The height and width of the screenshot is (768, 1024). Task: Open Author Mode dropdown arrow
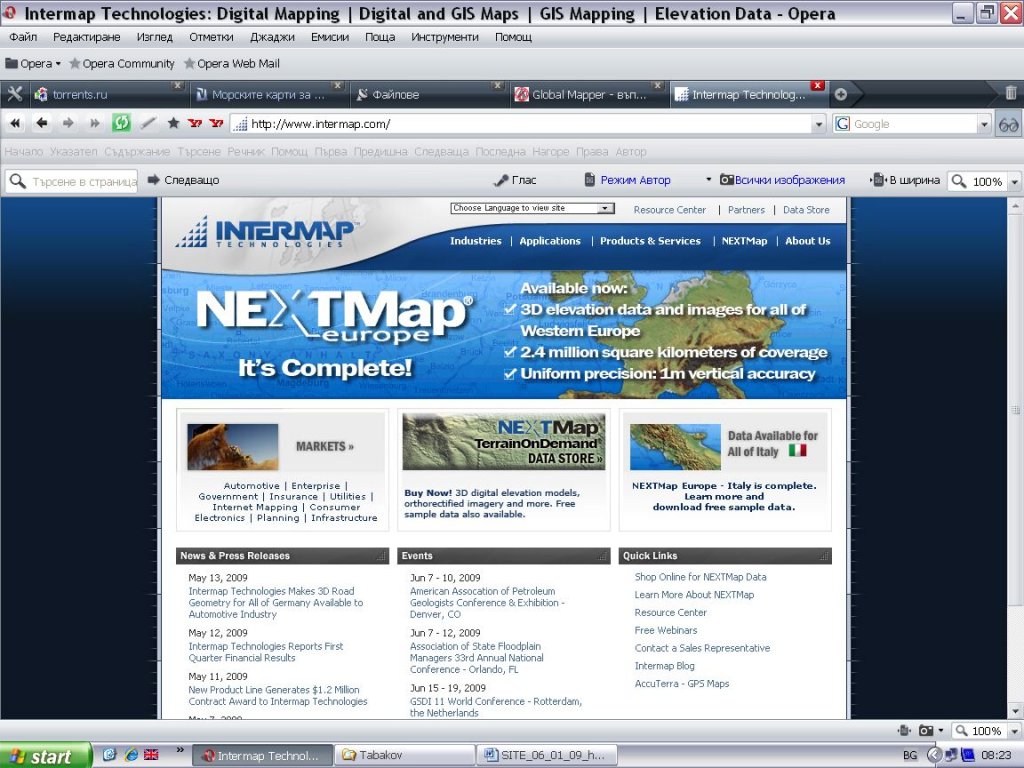708,180
